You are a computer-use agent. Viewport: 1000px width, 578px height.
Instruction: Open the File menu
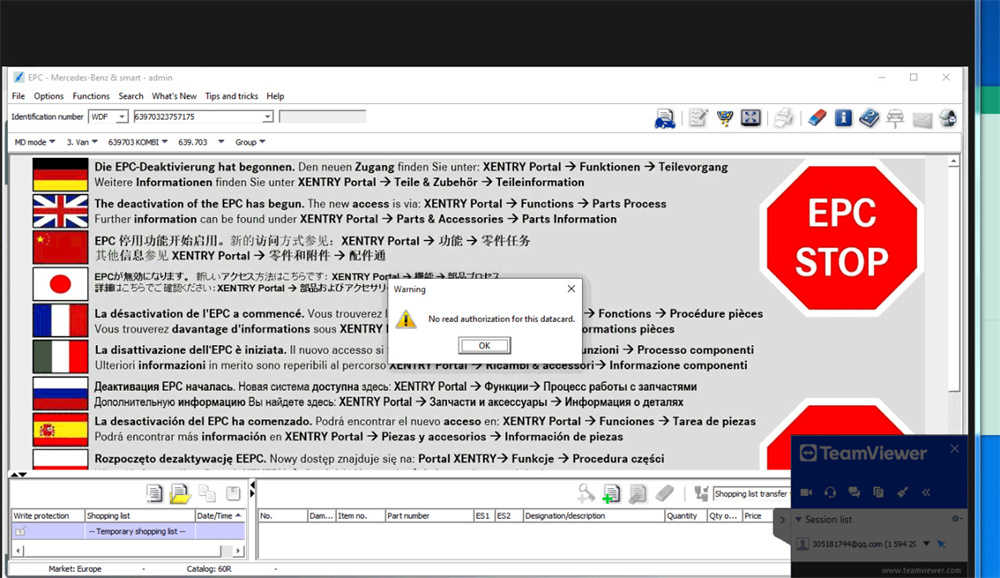(x=18, y=96)
